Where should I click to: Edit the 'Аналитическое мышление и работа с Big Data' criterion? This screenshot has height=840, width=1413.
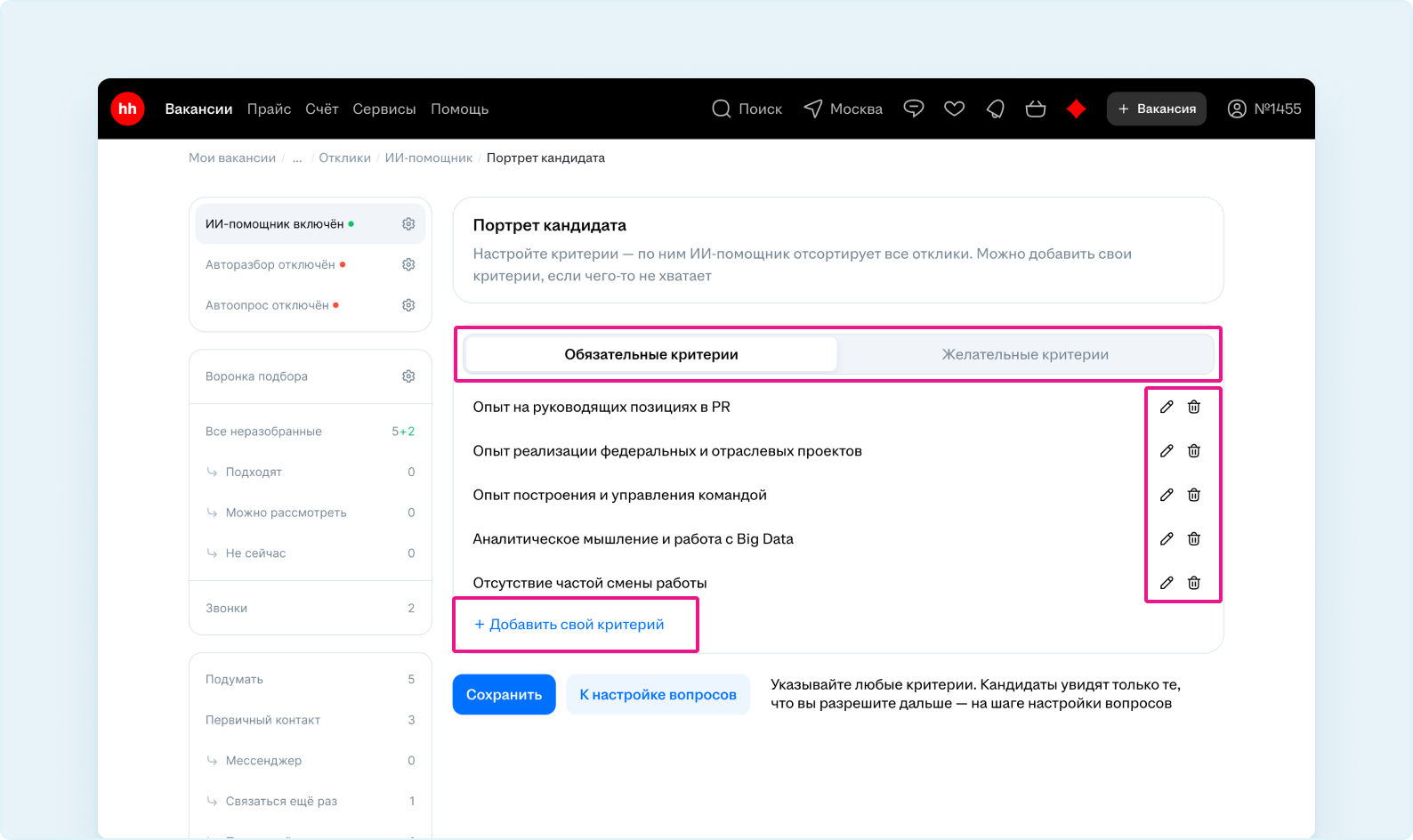click(x=1167, y=538)
